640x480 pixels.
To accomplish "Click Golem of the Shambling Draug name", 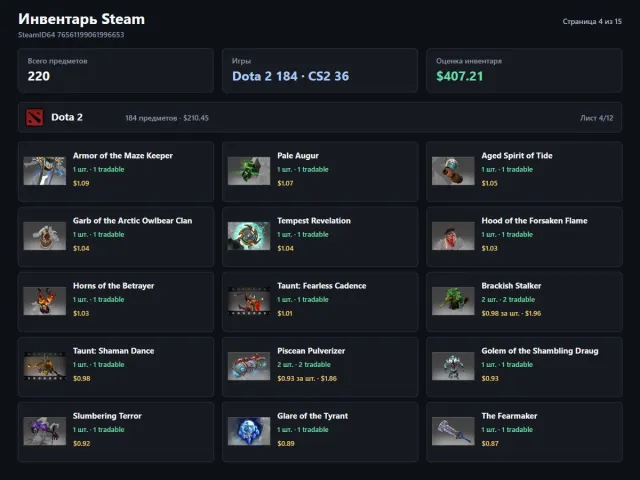I will pos(540,351).
